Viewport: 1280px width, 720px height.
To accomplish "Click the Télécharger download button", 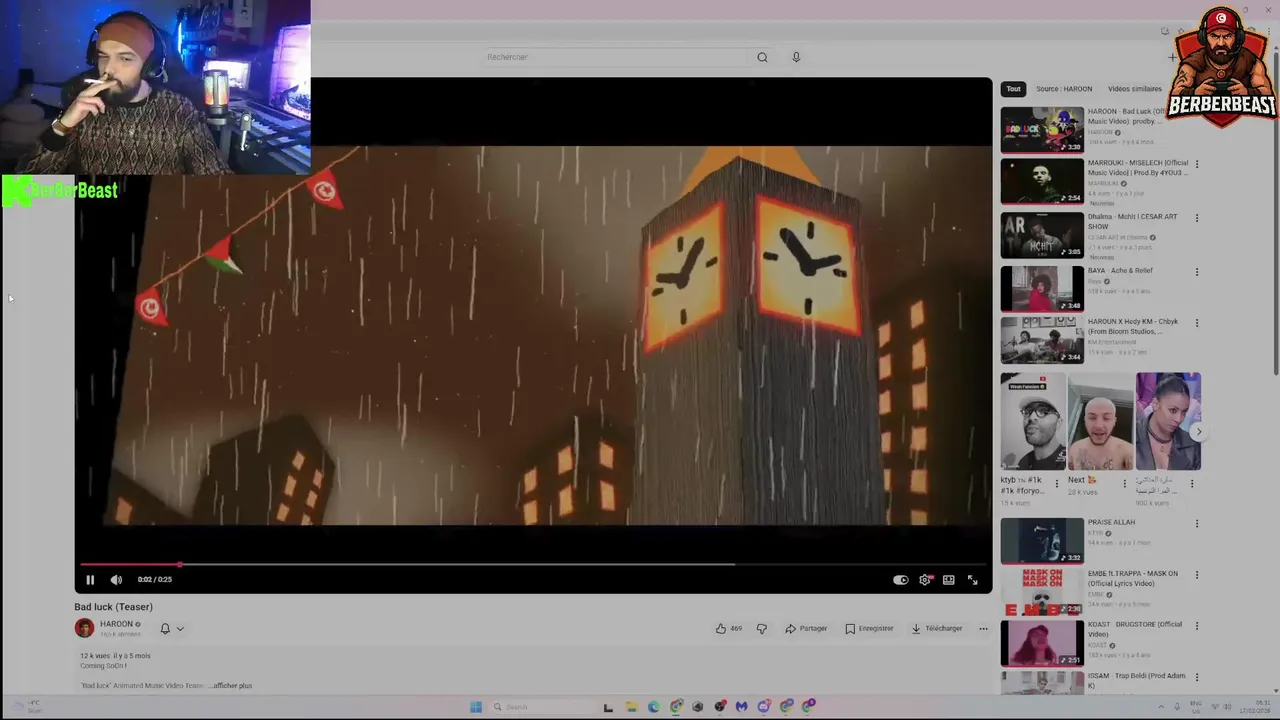I will tap(936, 629).
